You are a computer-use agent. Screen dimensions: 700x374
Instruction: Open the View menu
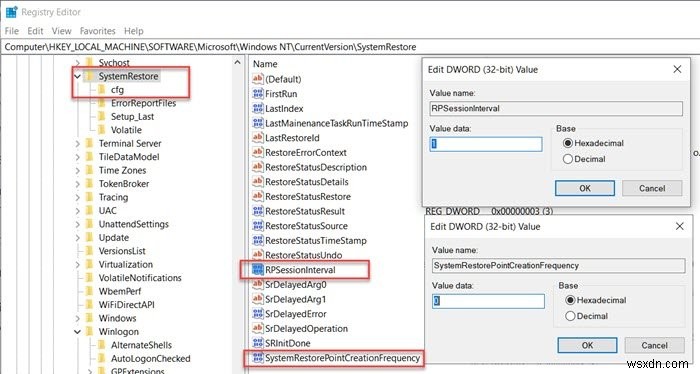61,31
